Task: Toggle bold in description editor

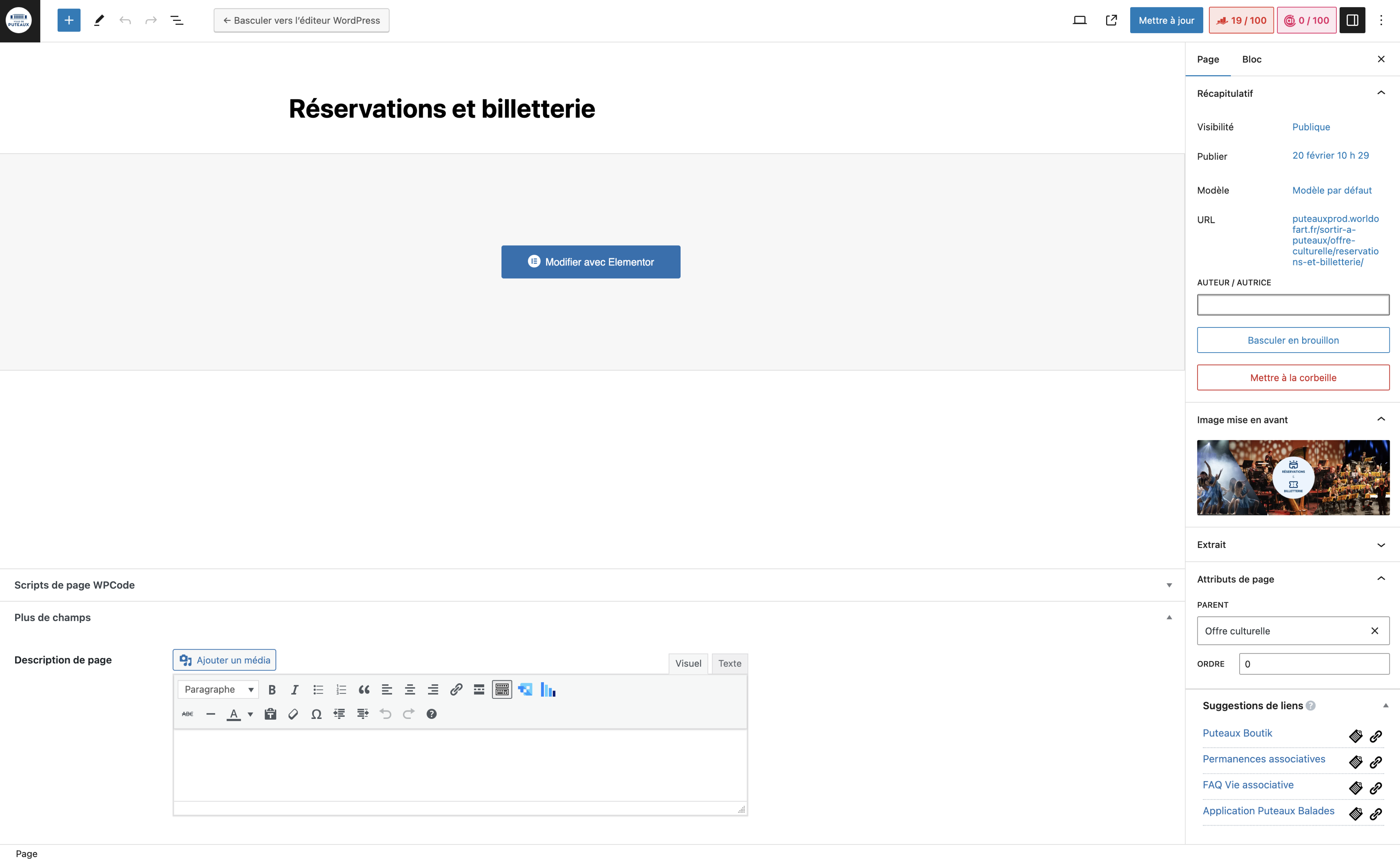Action: click(272, 690)
